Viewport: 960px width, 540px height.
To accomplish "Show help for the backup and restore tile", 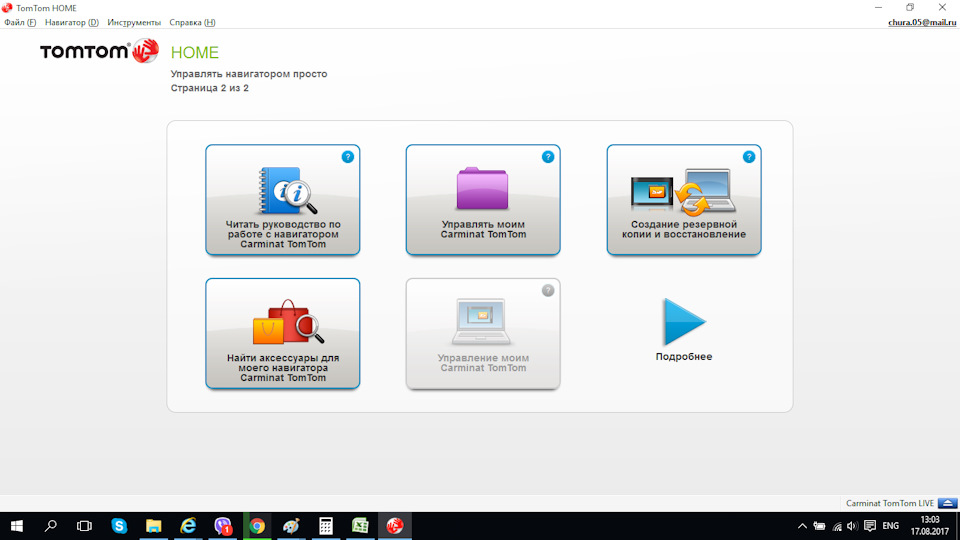I will [749, 157].
